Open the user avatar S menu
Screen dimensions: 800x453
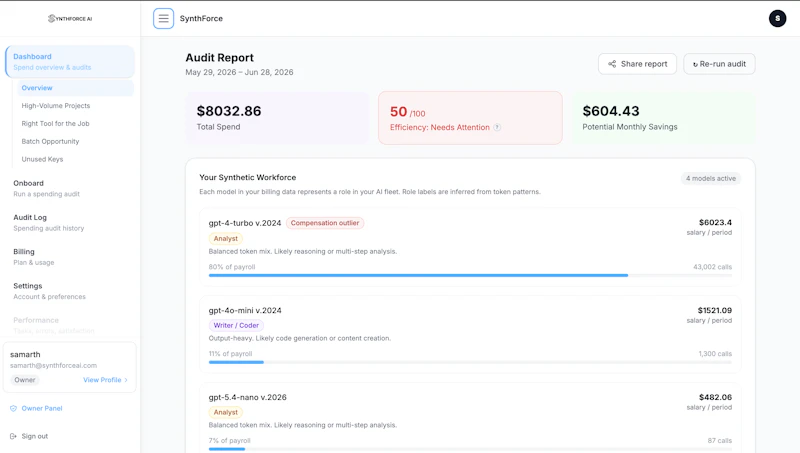tap(777, 18)
